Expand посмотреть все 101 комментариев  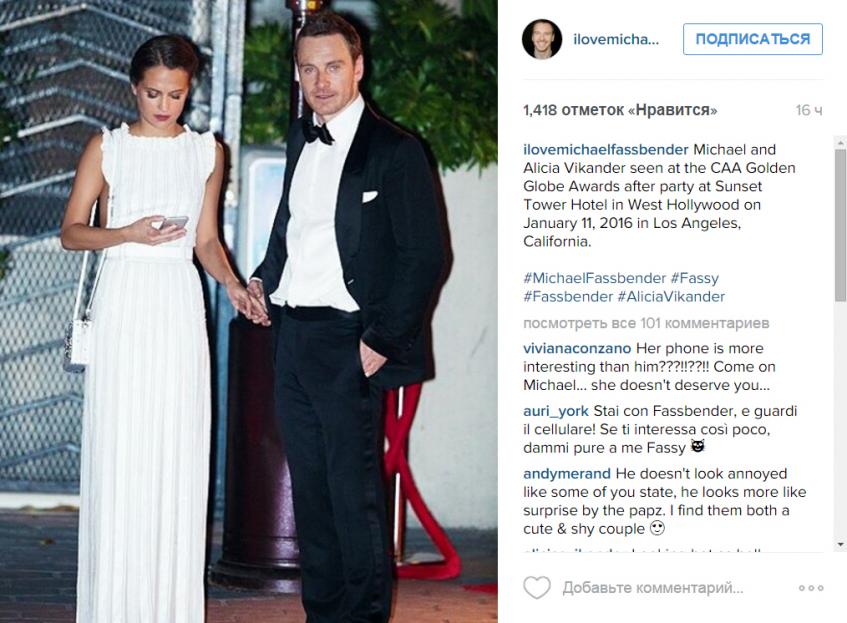point(646,323)
